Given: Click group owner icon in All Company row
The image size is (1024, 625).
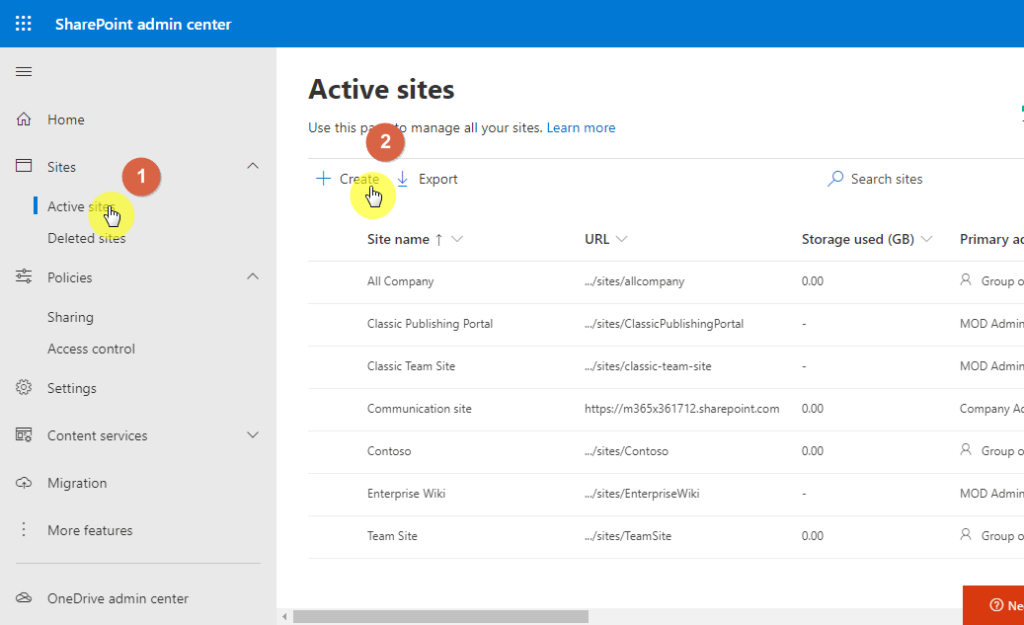Looking at the screenshot, I should (965, 280).
